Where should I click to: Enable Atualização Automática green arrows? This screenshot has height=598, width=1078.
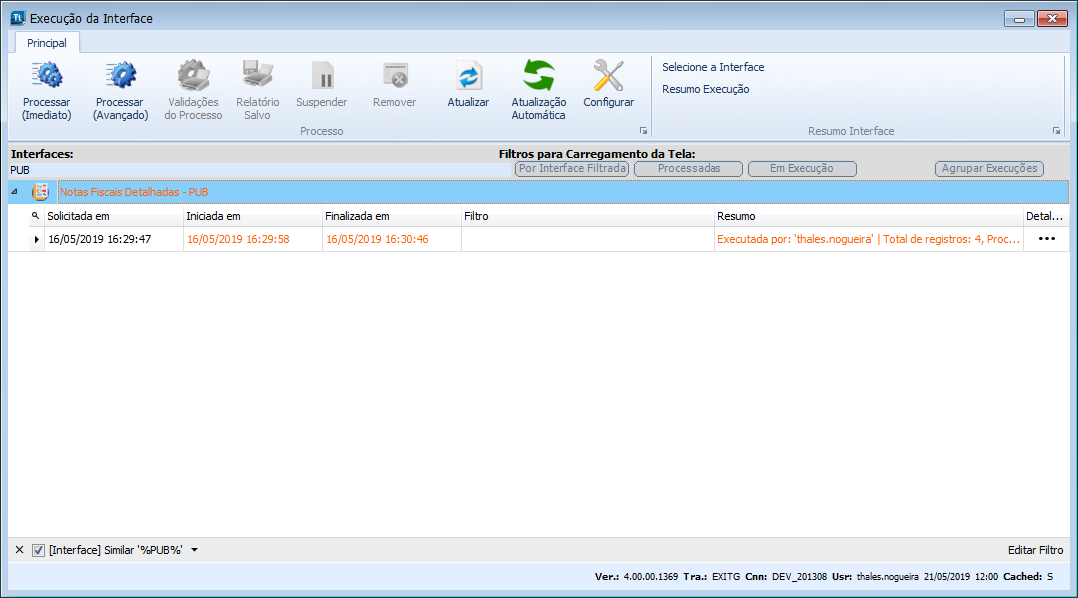[538, 76]
